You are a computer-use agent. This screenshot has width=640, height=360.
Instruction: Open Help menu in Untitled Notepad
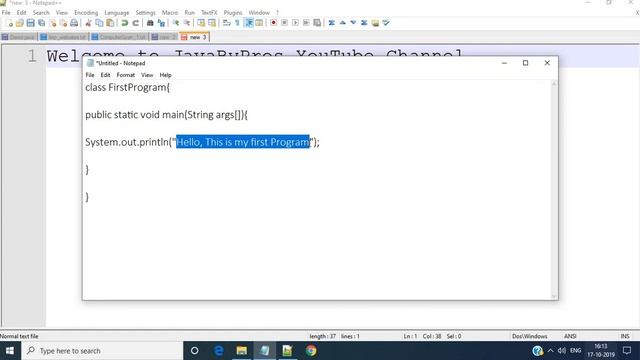165,75
